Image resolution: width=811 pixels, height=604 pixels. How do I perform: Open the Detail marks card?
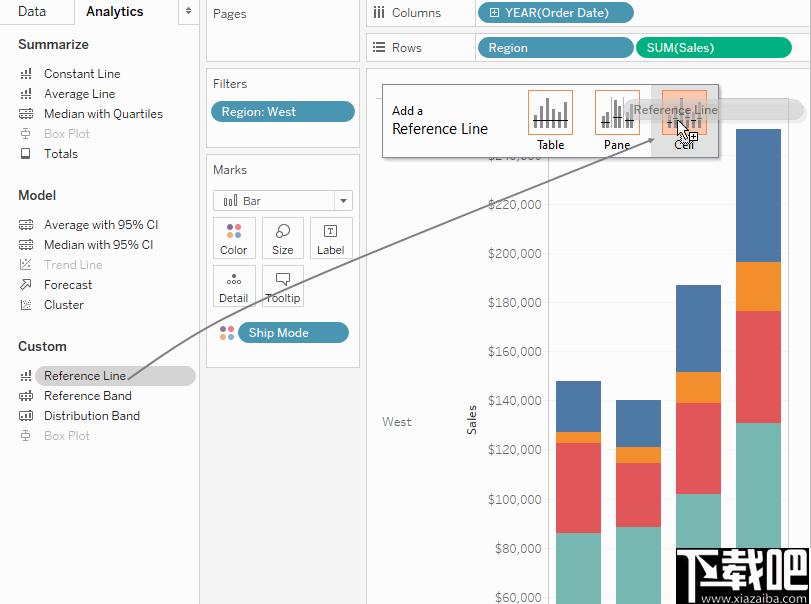(234, 286)
